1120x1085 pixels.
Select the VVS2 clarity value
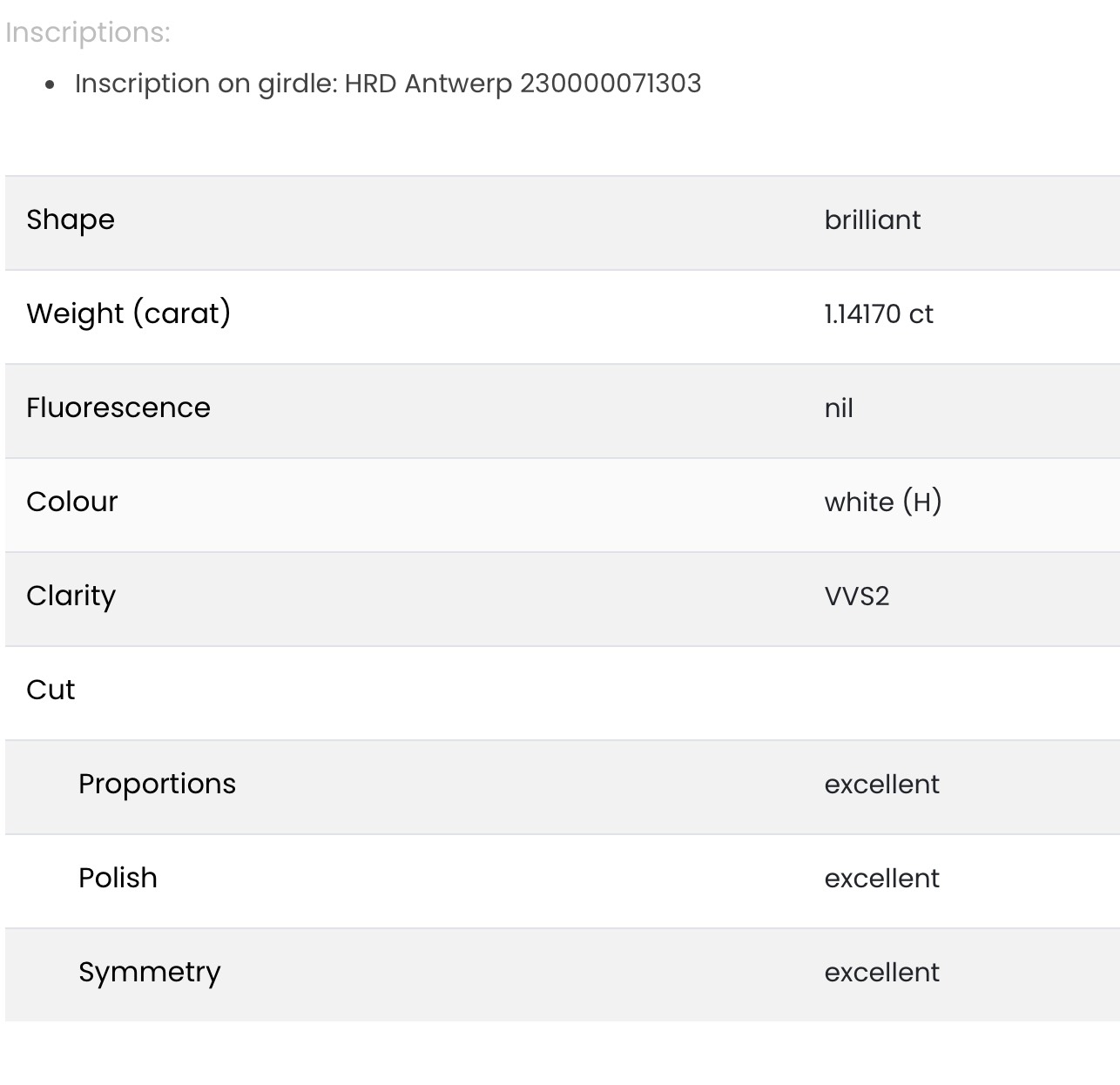tap(857, 596)
